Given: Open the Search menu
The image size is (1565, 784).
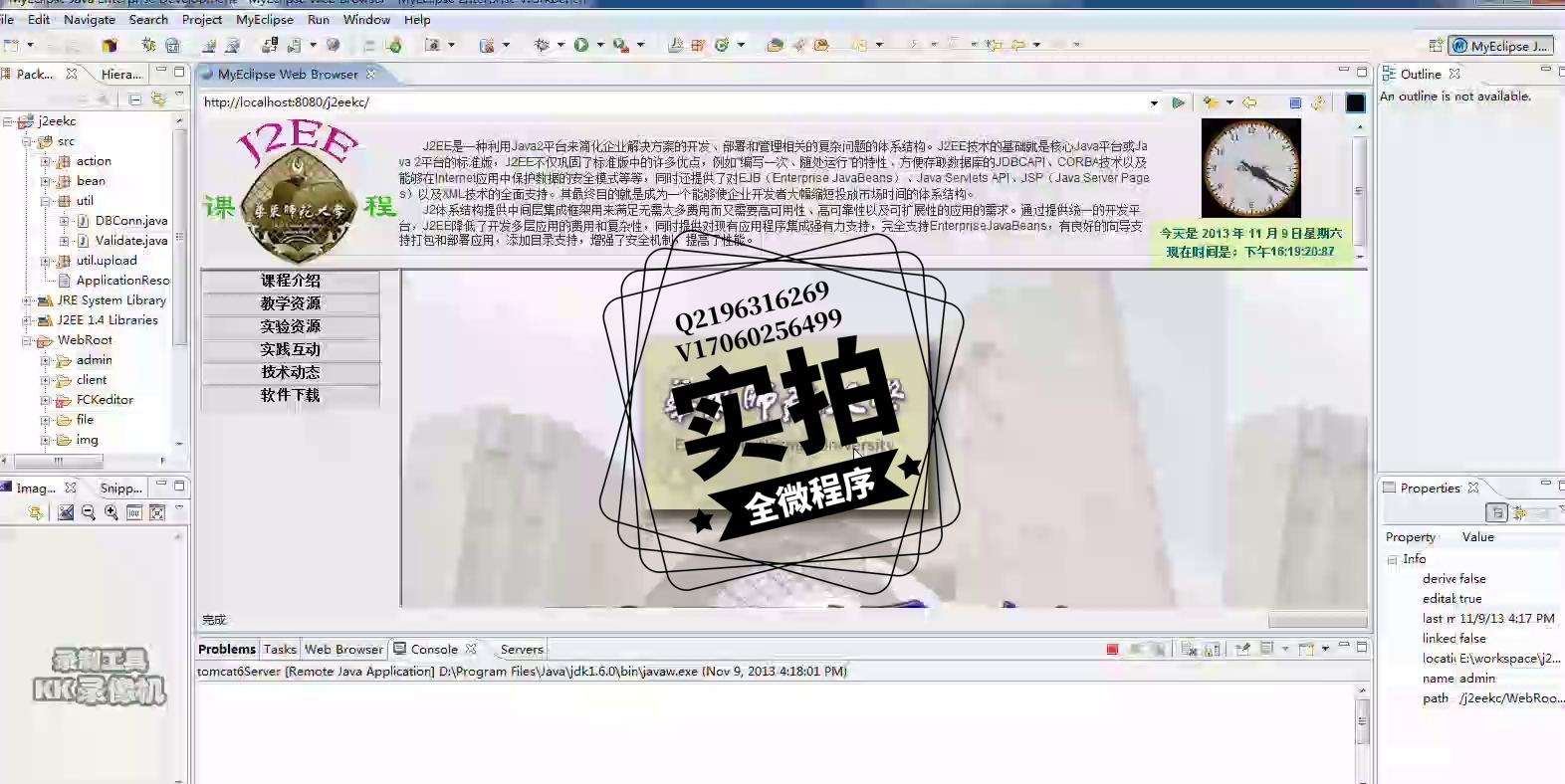Looking at the screenshot, I should [148, 20].
